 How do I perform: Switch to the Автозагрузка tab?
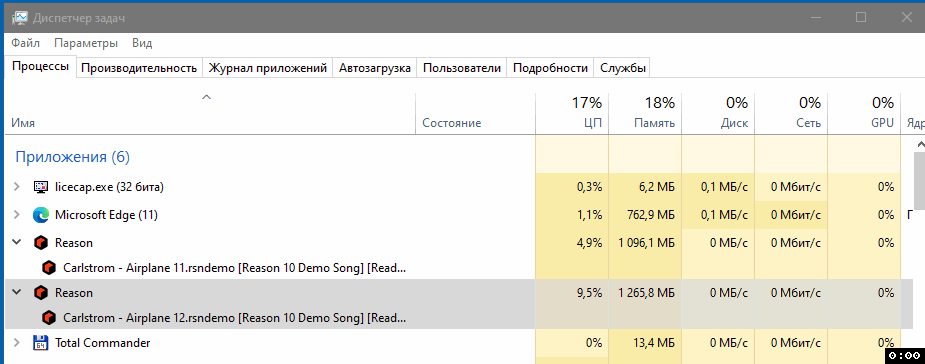pyautogui.click(x=375, y=68)
